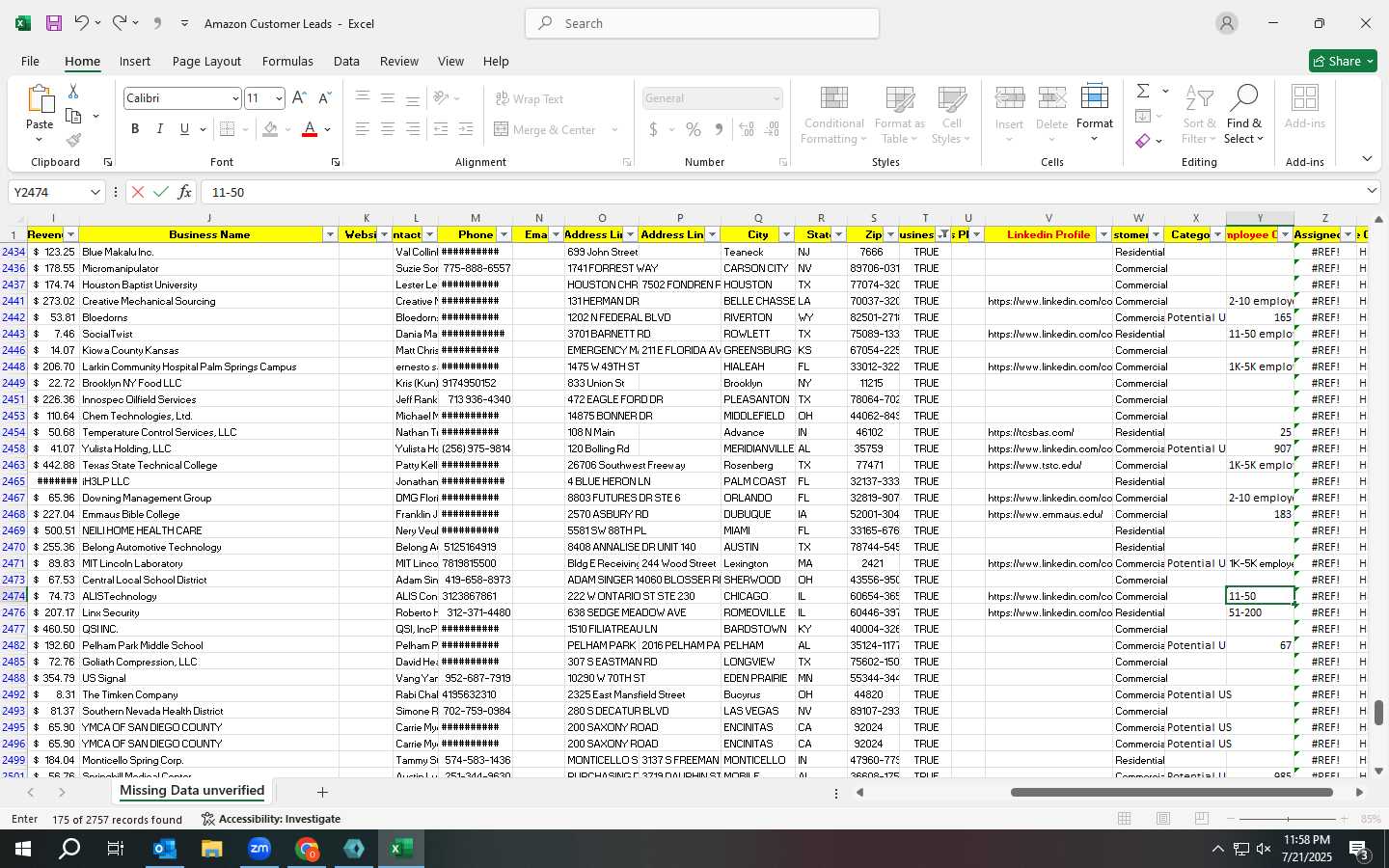Toggle Italic formatting
The height and width of the screenshot is (868, 1389).
point(159,129)
